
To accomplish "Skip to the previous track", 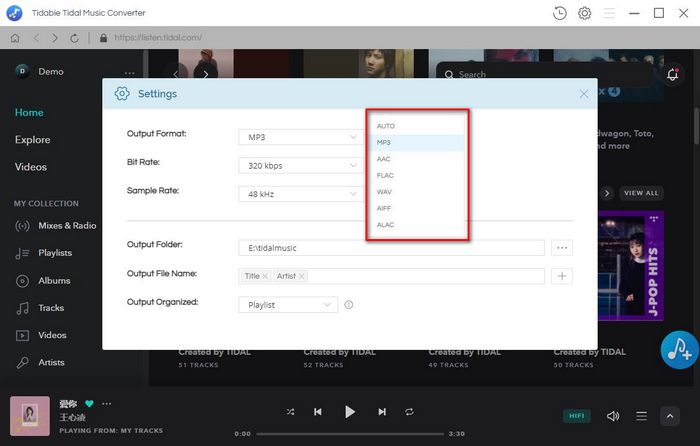I will [318, 412].
